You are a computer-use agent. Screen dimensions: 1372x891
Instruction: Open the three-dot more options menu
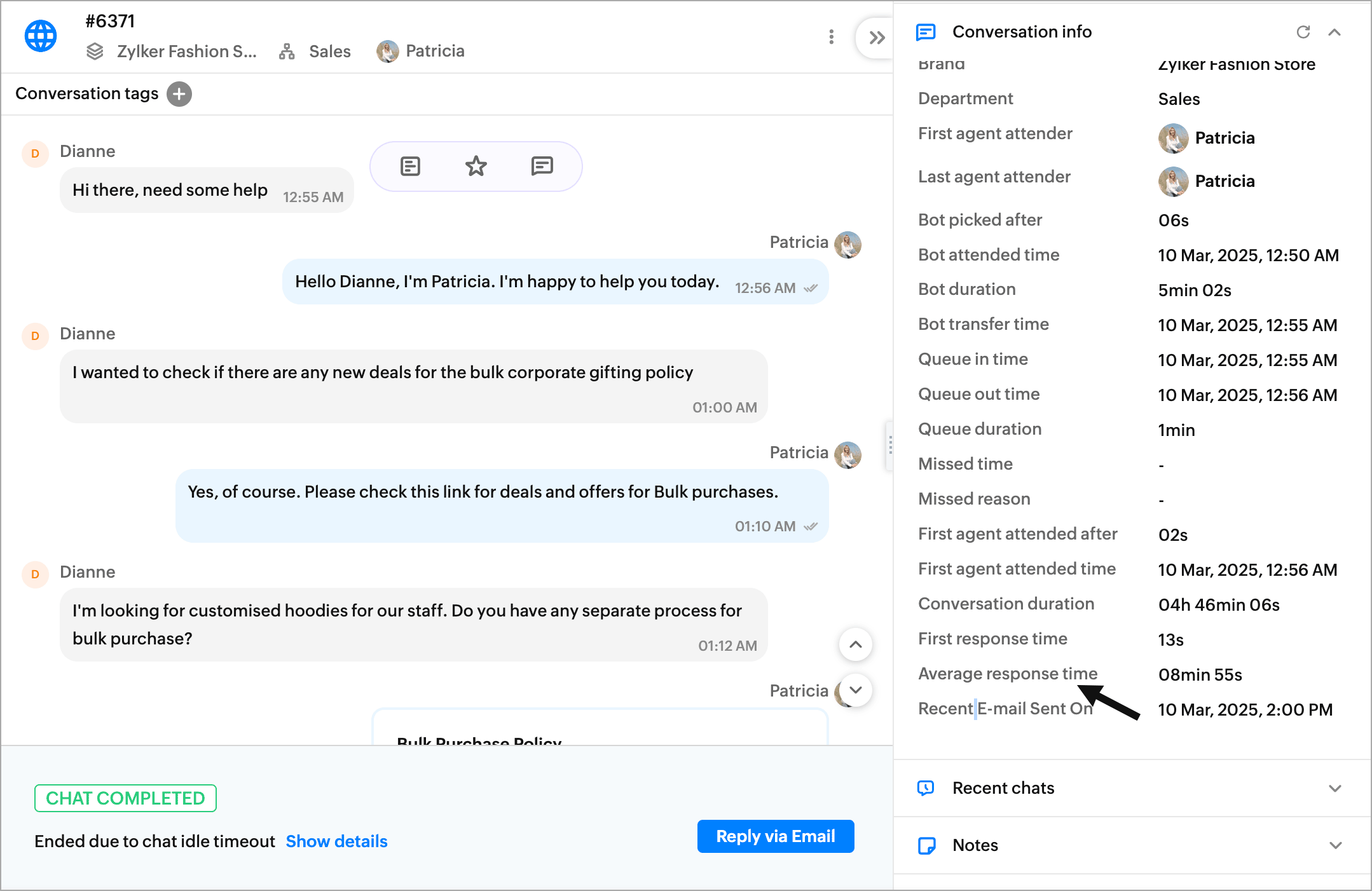831,37
